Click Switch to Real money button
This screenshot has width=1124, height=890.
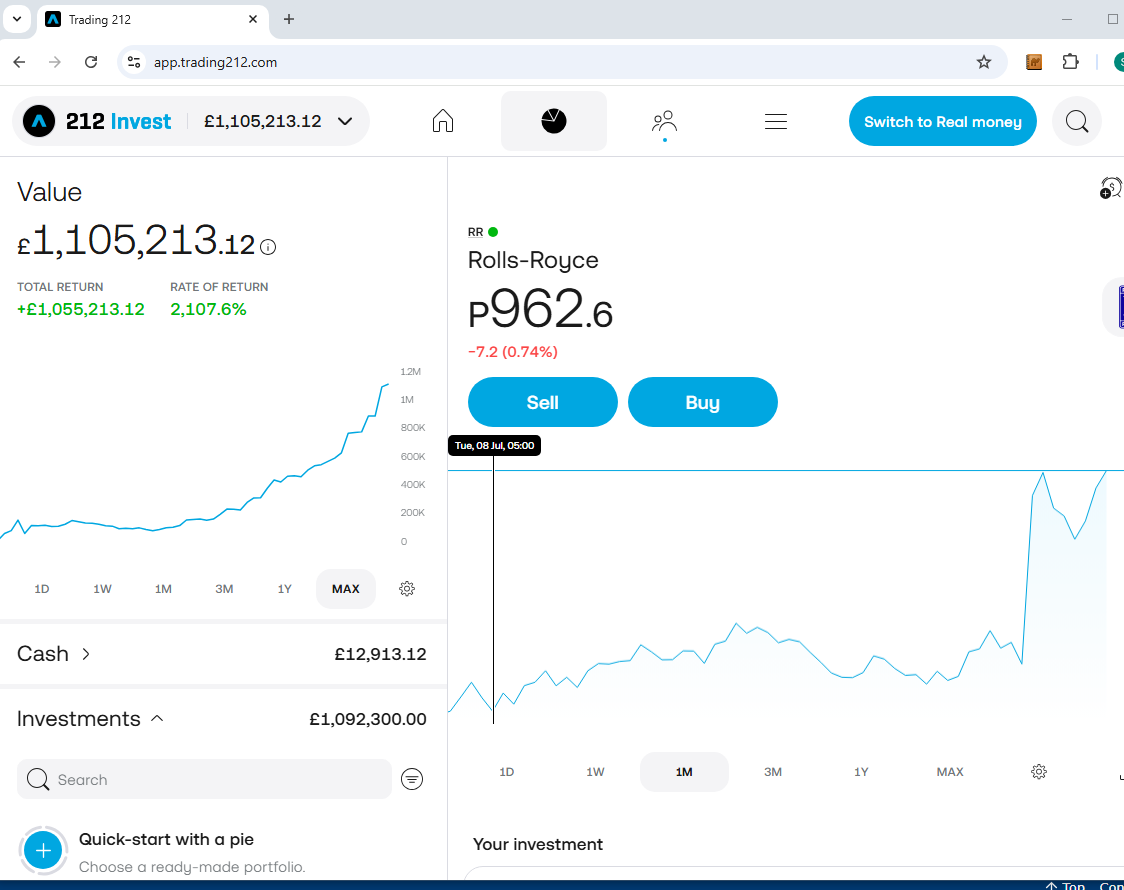pos(942,122)
